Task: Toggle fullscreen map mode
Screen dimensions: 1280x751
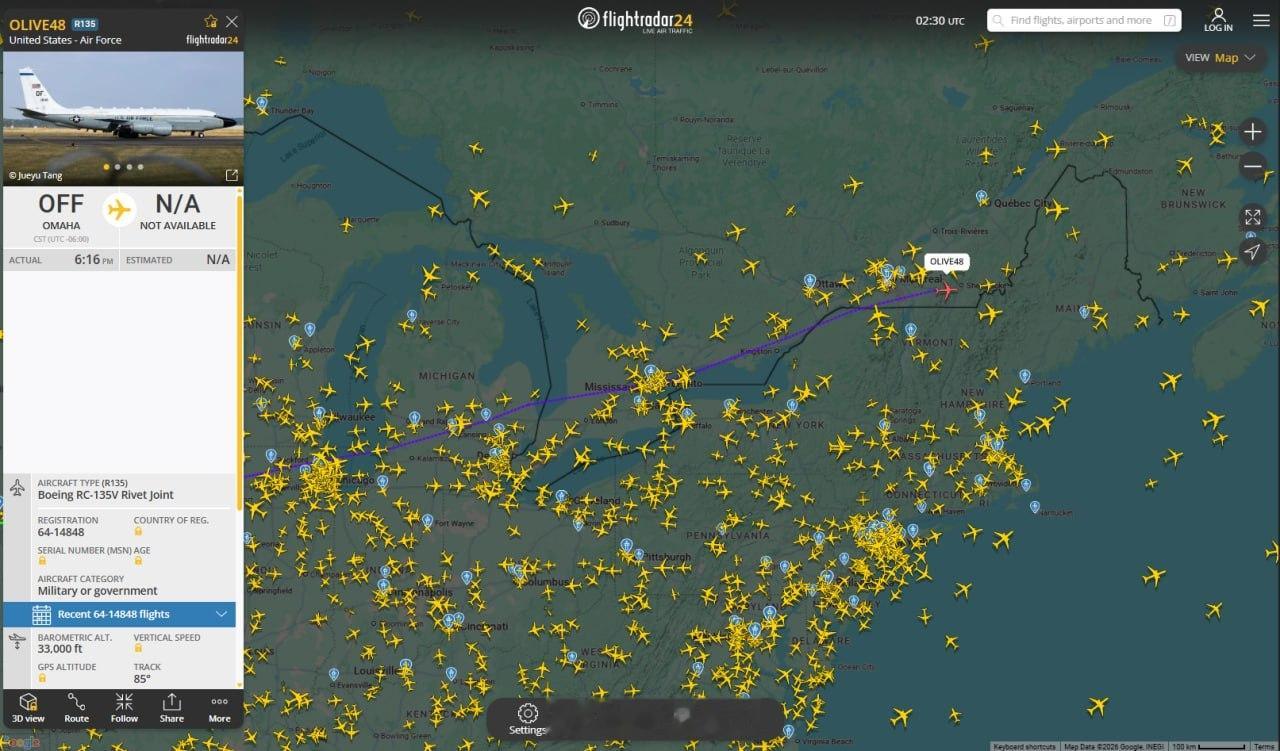Action: click(1253, 217)
